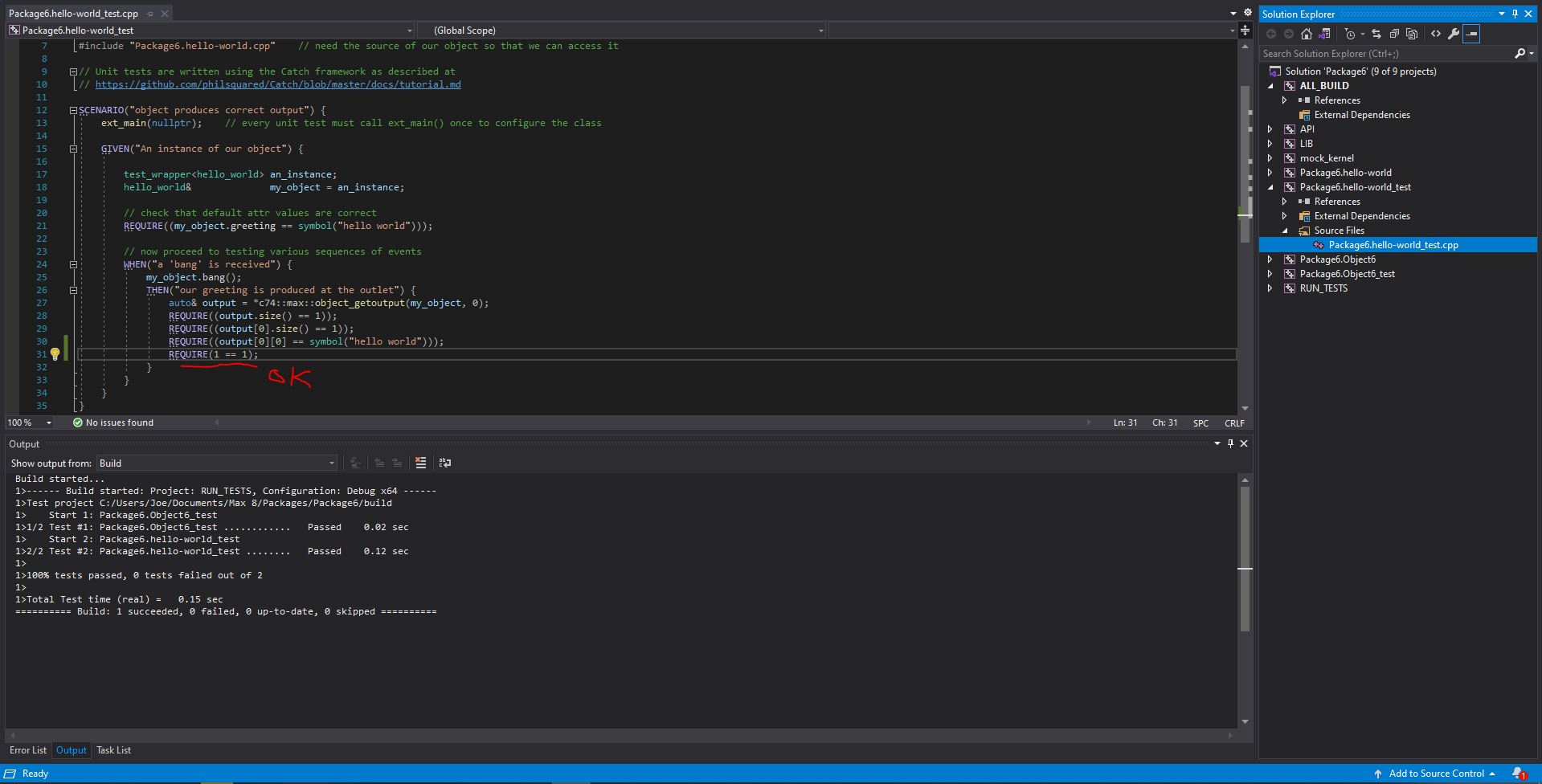Switch to the Error List tab

pos(28,750)
